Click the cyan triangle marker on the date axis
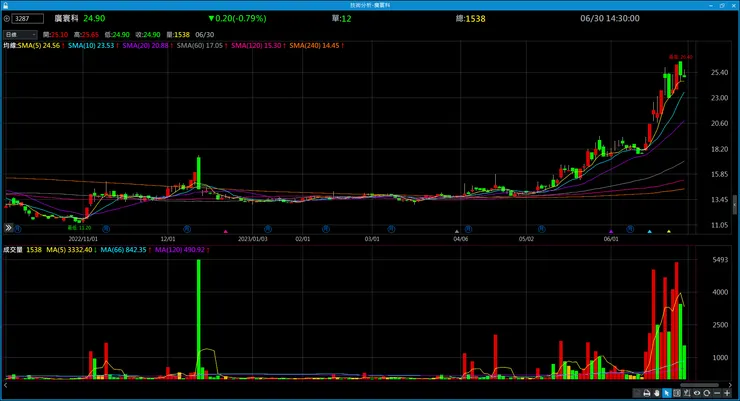This screenshot has height=401, width=740. pyautogui.click(x=649, y=232)
